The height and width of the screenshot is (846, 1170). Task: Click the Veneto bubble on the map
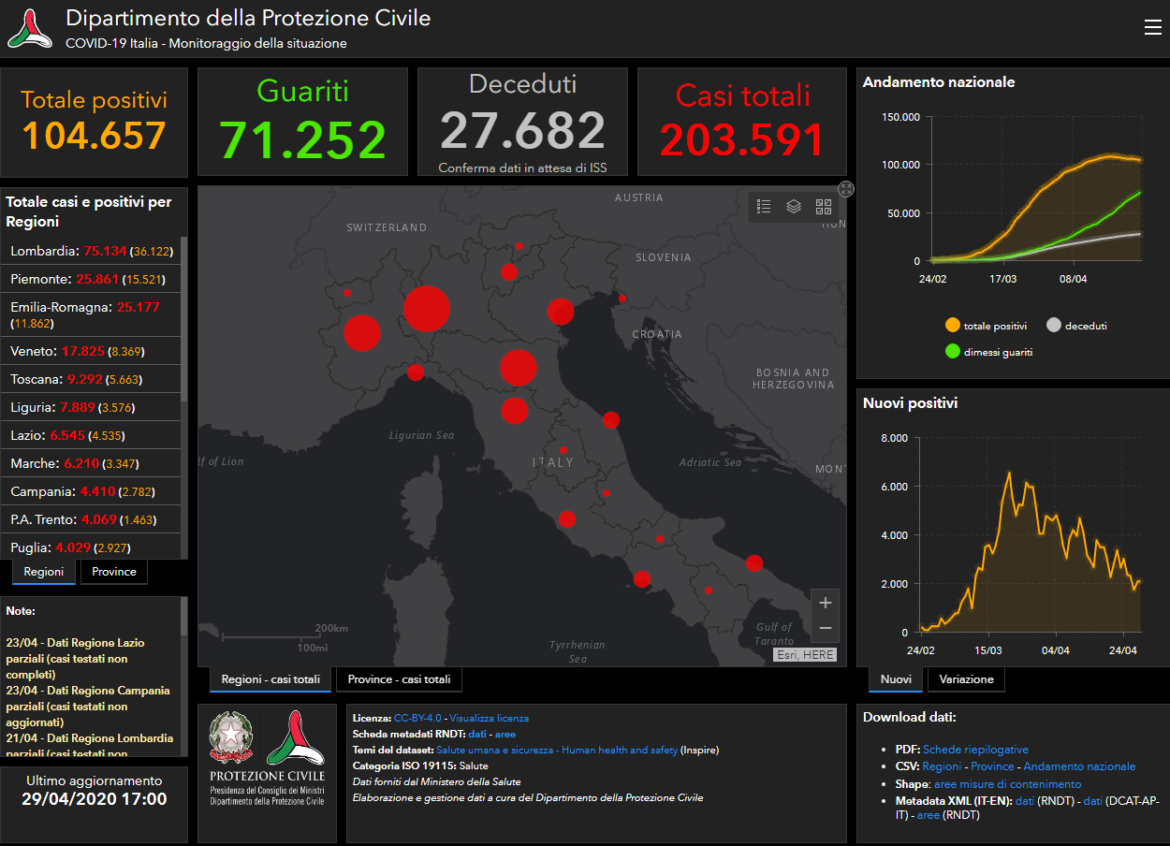click(x=560, y=311)
